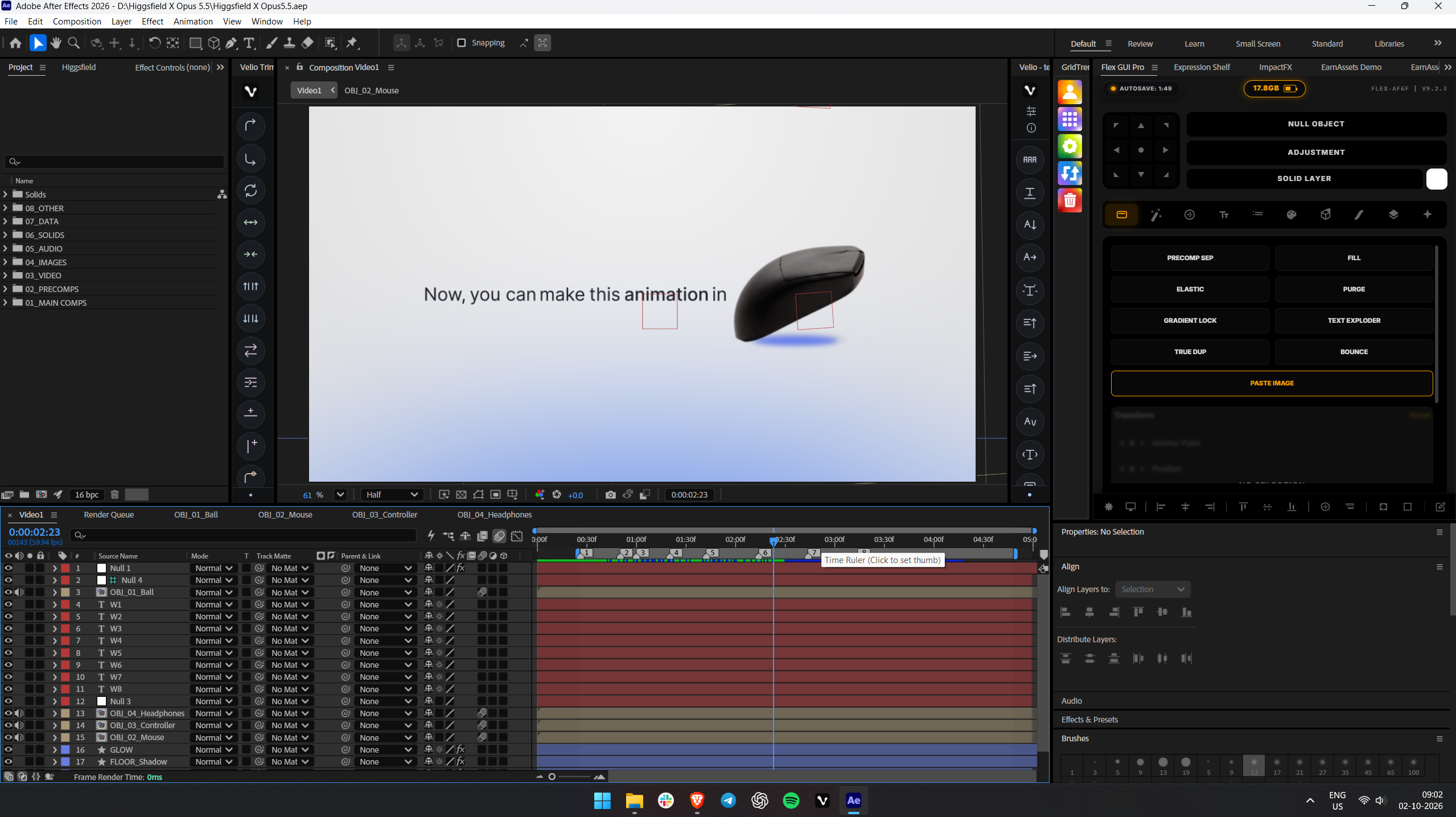Open the resolution dropdown showing Half
The height and width of the screenshot is (817, 1456).
[x=392, y=495]
